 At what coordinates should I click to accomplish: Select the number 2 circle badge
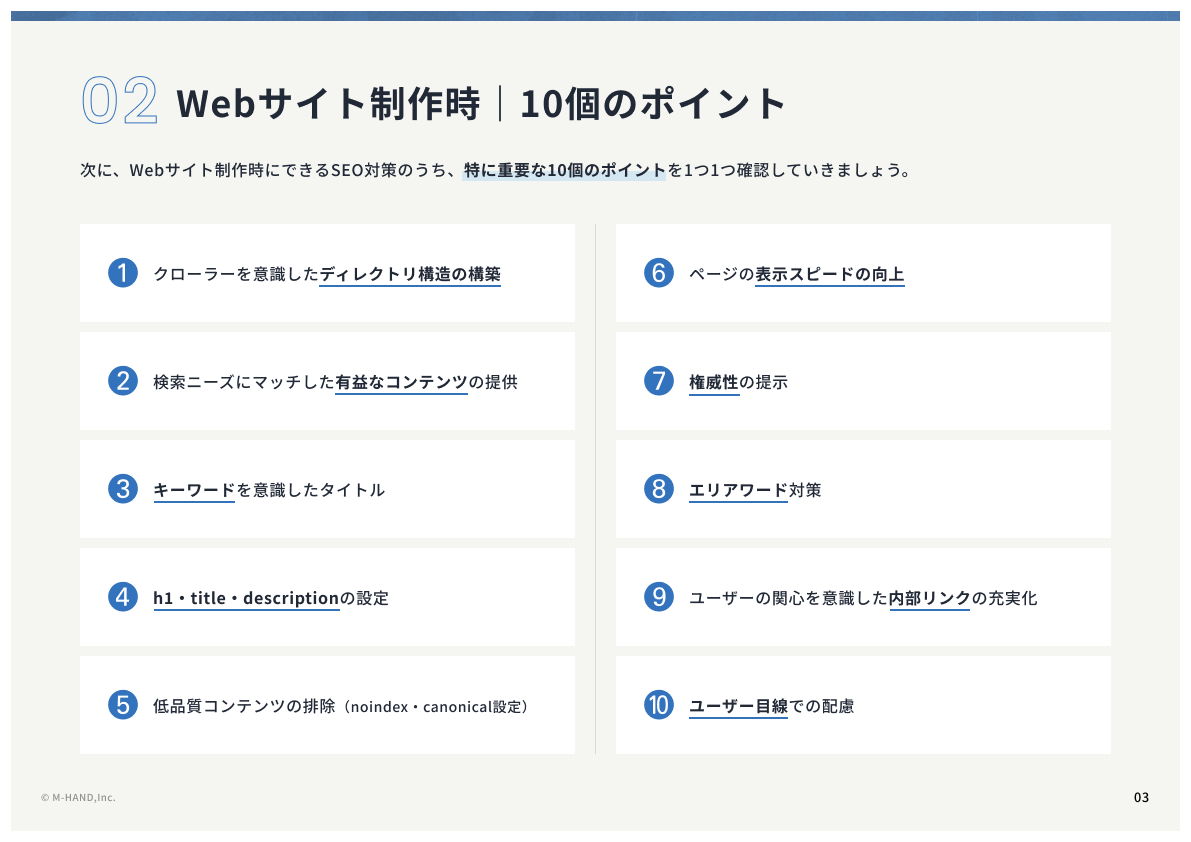pos(122,381)
